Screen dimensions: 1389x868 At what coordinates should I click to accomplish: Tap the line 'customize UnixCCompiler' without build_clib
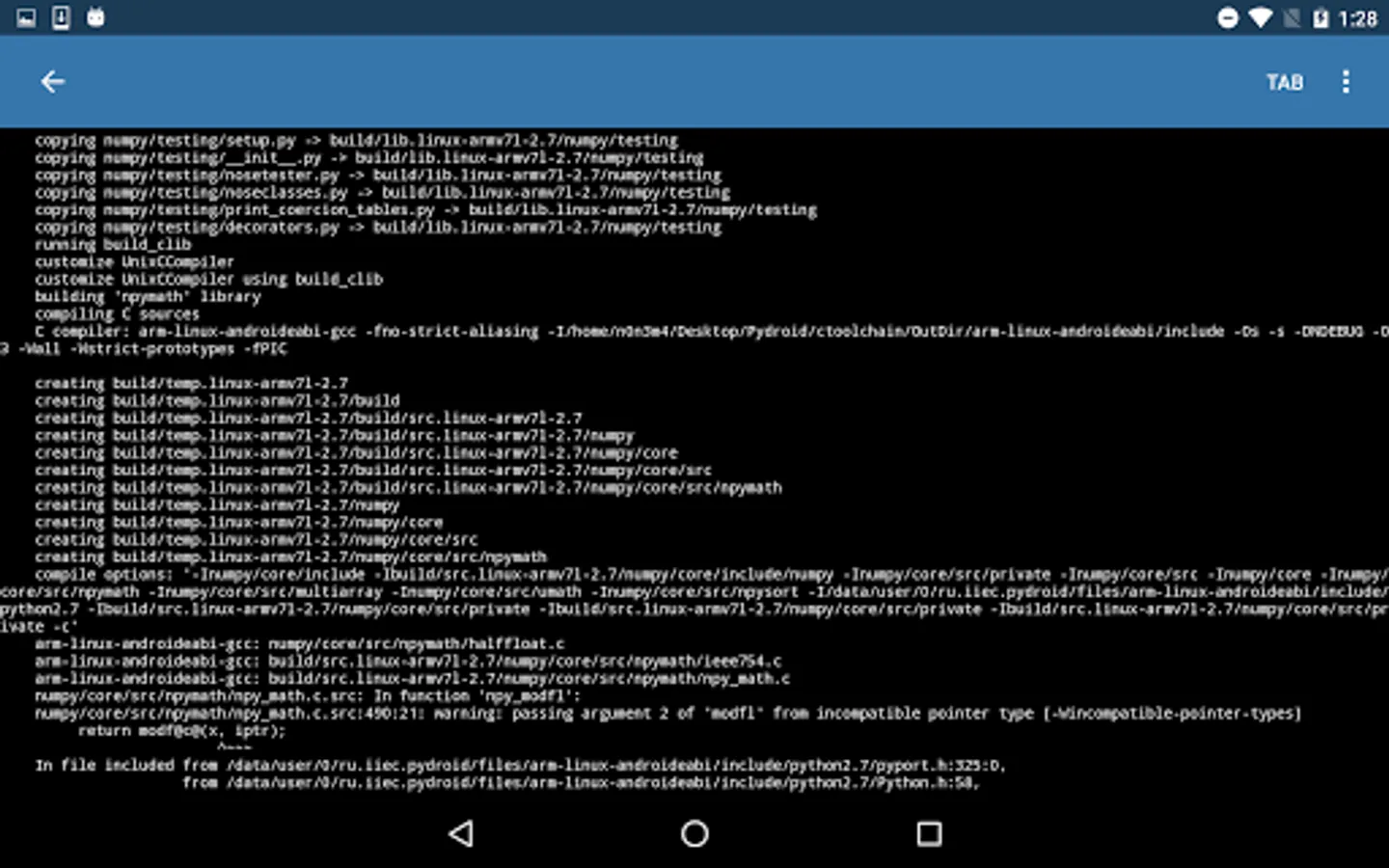134,262
